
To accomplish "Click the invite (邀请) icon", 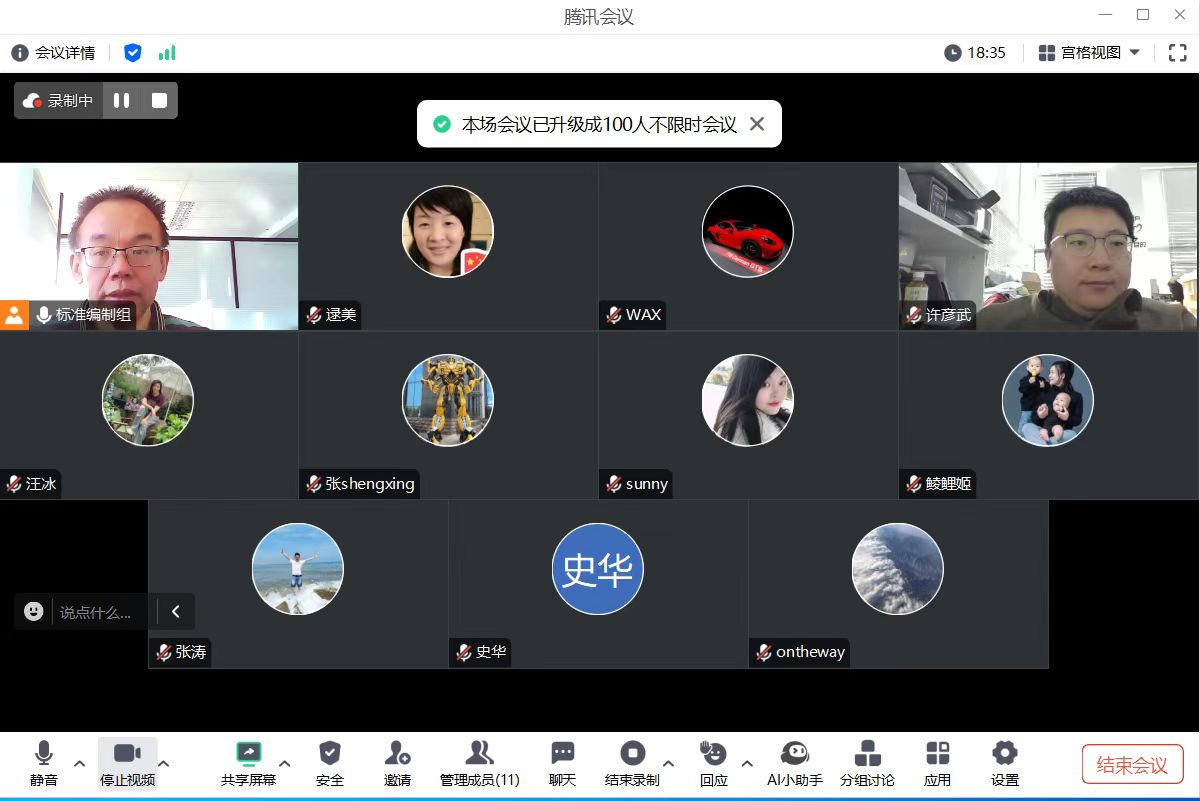I will click(397, 754).
